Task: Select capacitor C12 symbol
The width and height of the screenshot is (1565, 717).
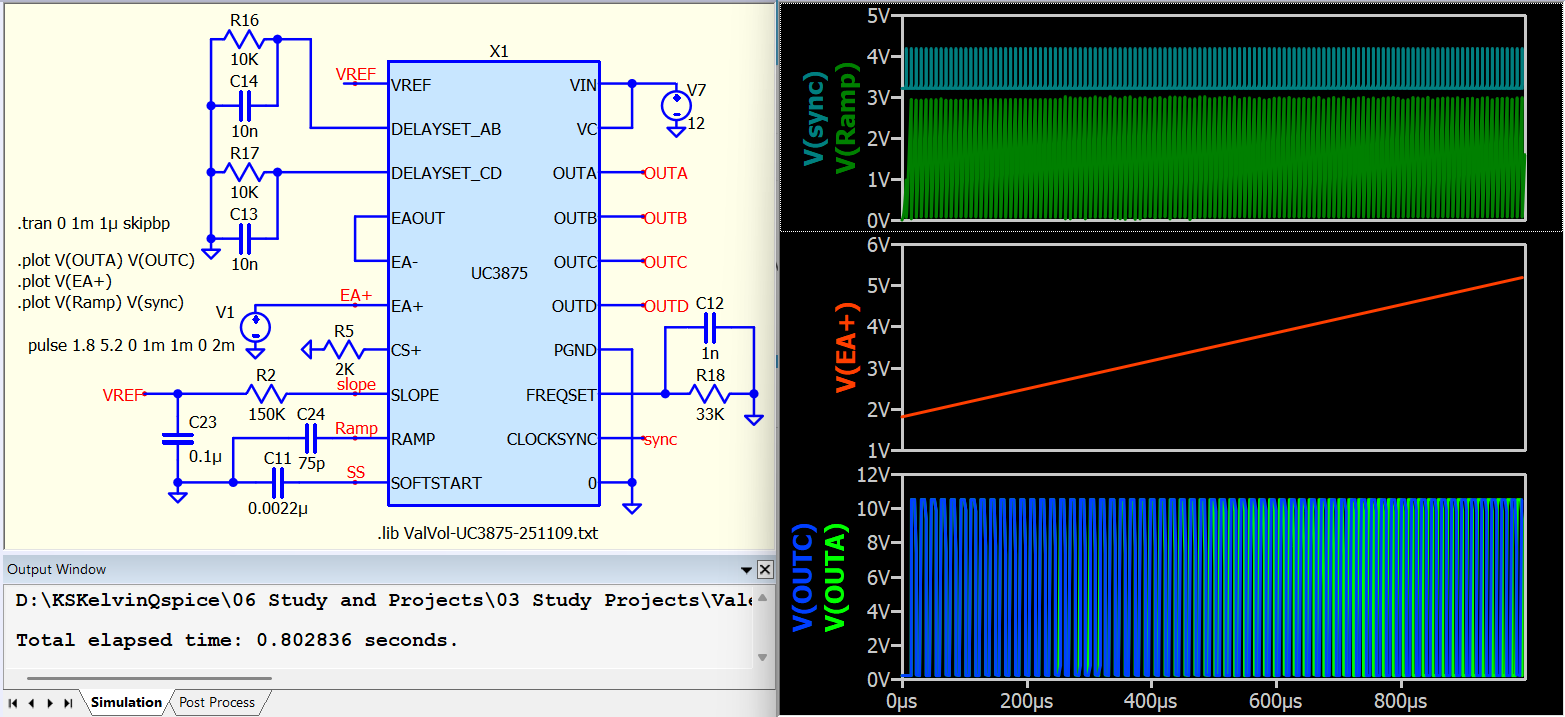Action: point(710,326)
